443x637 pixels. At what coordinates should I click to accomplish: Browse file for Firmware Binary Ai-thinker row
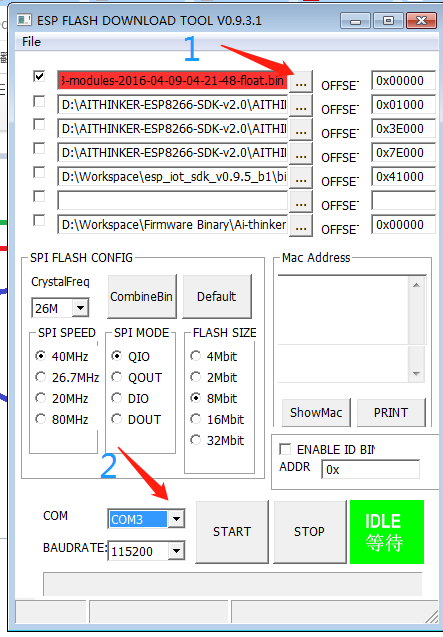pyautogui.click(x=301, y=226)
